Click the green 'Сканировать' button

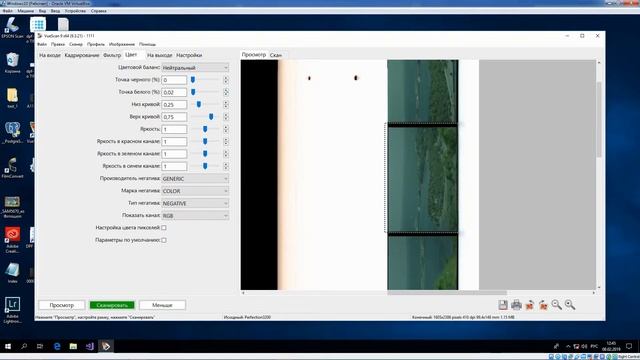pos(112,305)
